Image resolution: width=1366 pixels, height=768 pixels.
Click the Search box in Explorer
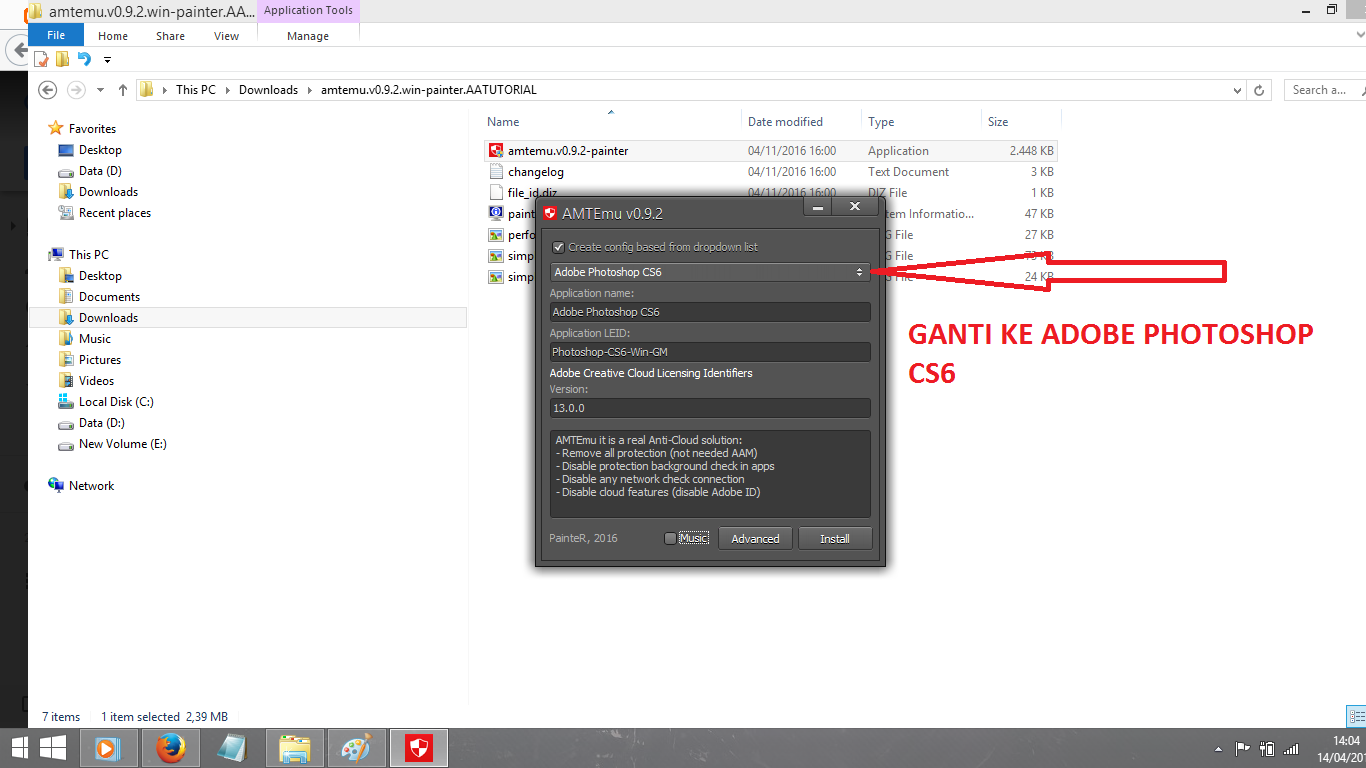[1324, 90]
